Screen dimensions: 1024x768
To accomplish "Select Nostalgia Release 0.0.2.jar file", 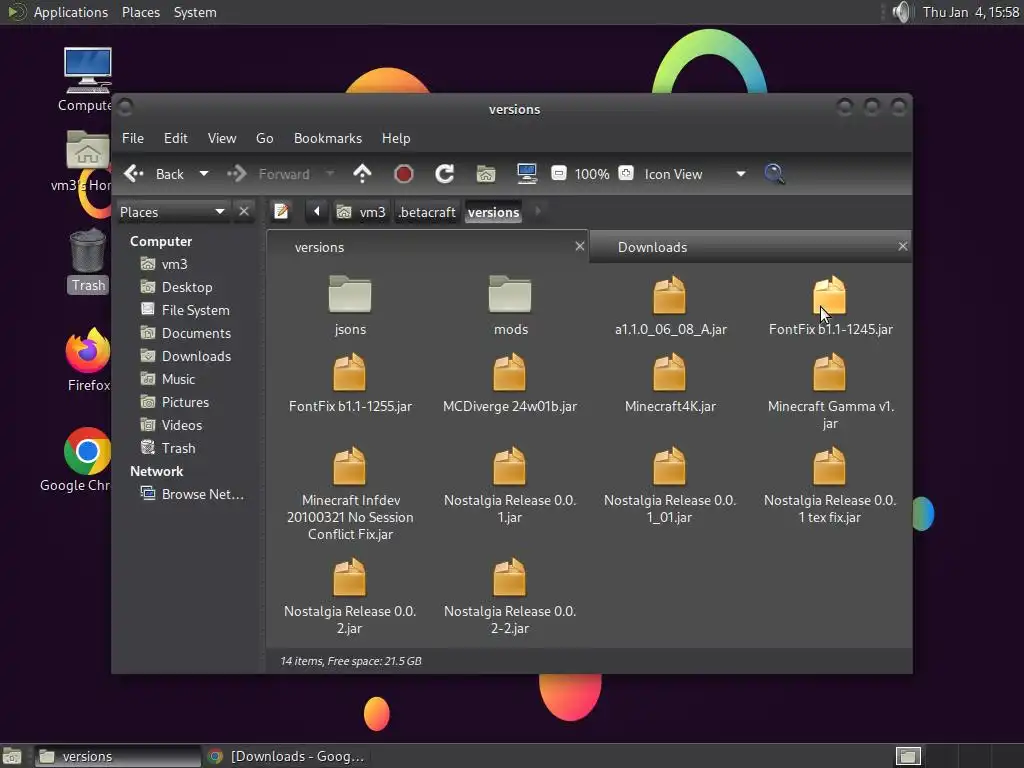I will click(350, 596).
